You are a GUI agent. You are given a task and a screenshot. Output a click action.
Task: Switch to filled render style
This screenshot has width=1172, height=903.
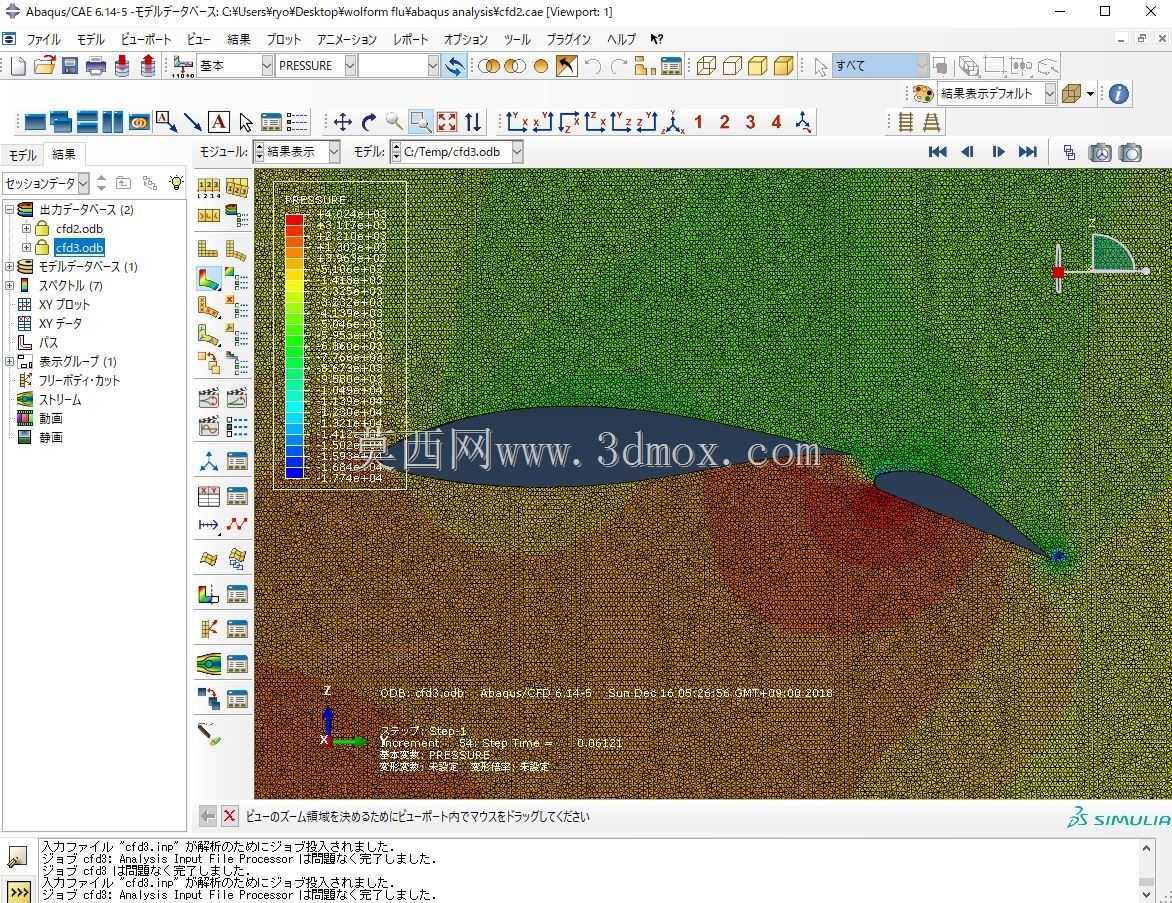[x=757, y=66]
